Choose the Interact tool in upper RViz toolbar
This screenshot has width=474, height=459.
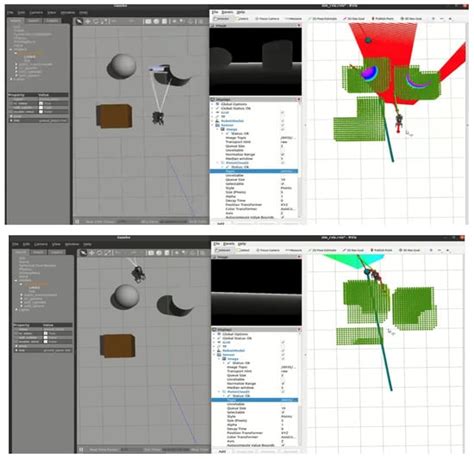point(222,19)
